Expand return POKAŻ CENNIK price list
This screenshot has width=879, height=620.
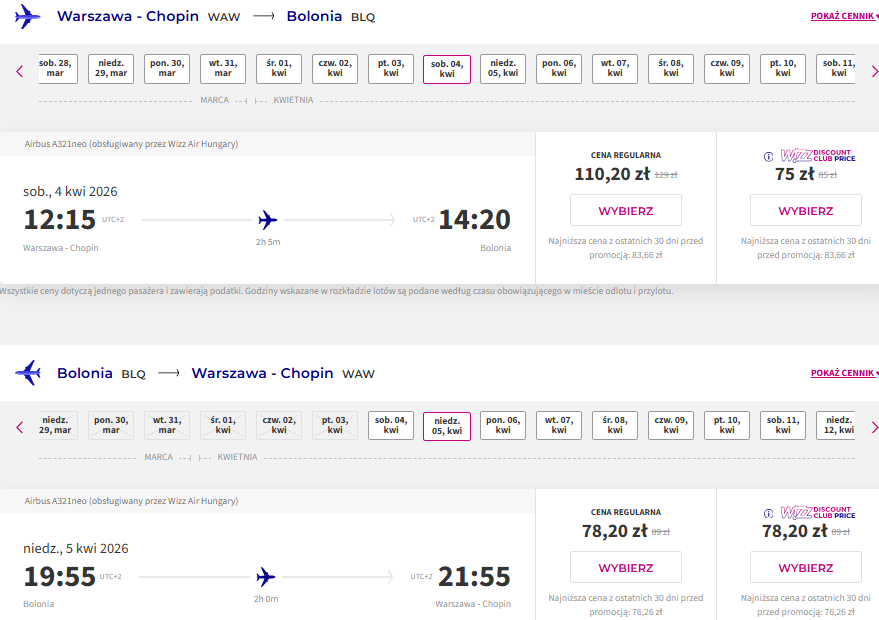coord(844,373)
